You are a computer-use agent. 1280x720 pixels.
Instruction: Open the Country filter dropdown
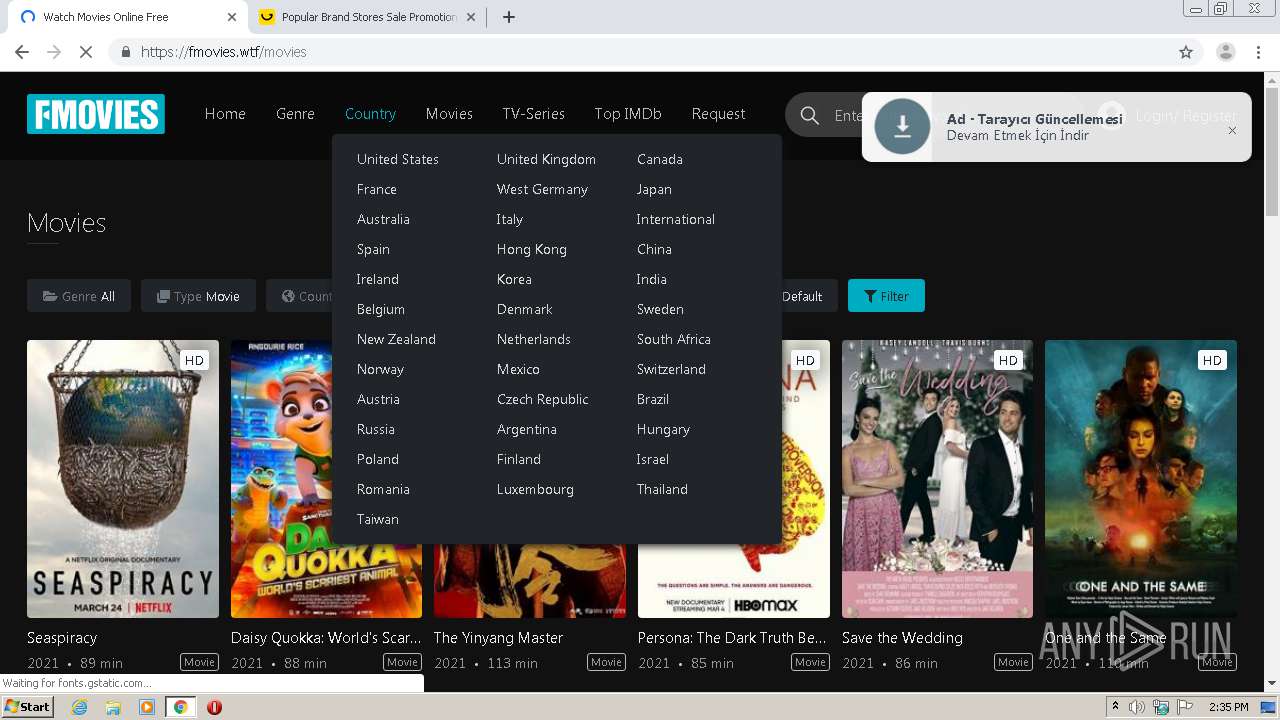point(300,296)
